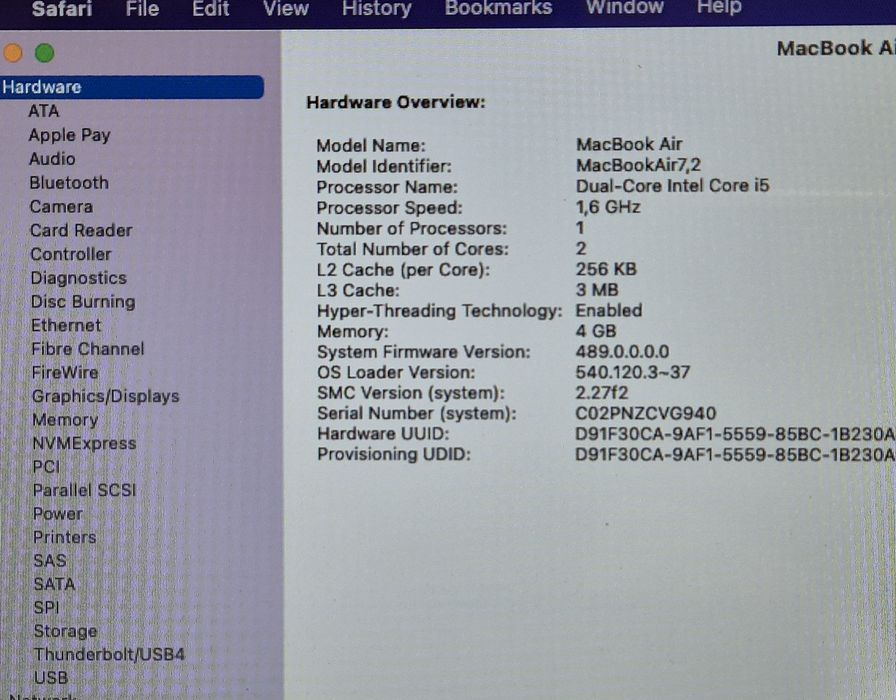
Task: Open the File menu
Action: [x=142, y=9]
